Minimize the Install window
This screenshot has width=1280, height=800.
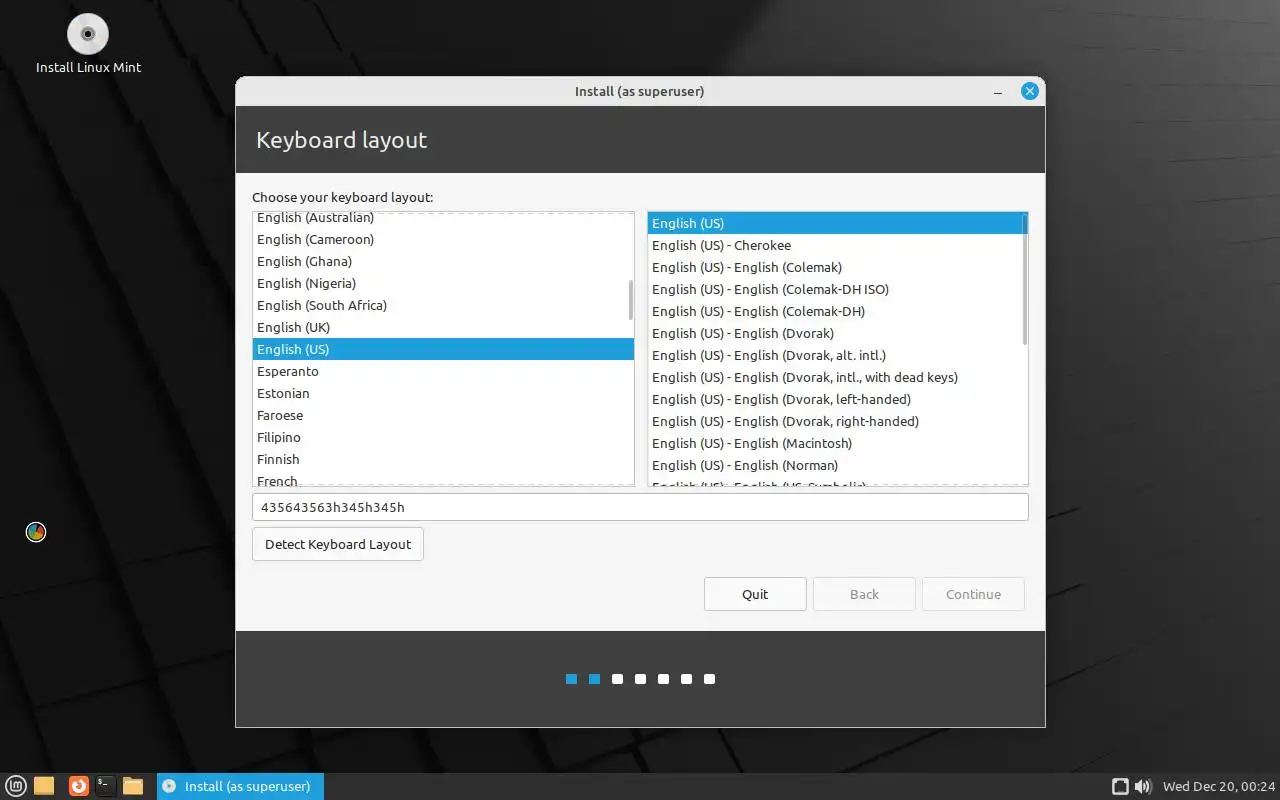[998, 92]
